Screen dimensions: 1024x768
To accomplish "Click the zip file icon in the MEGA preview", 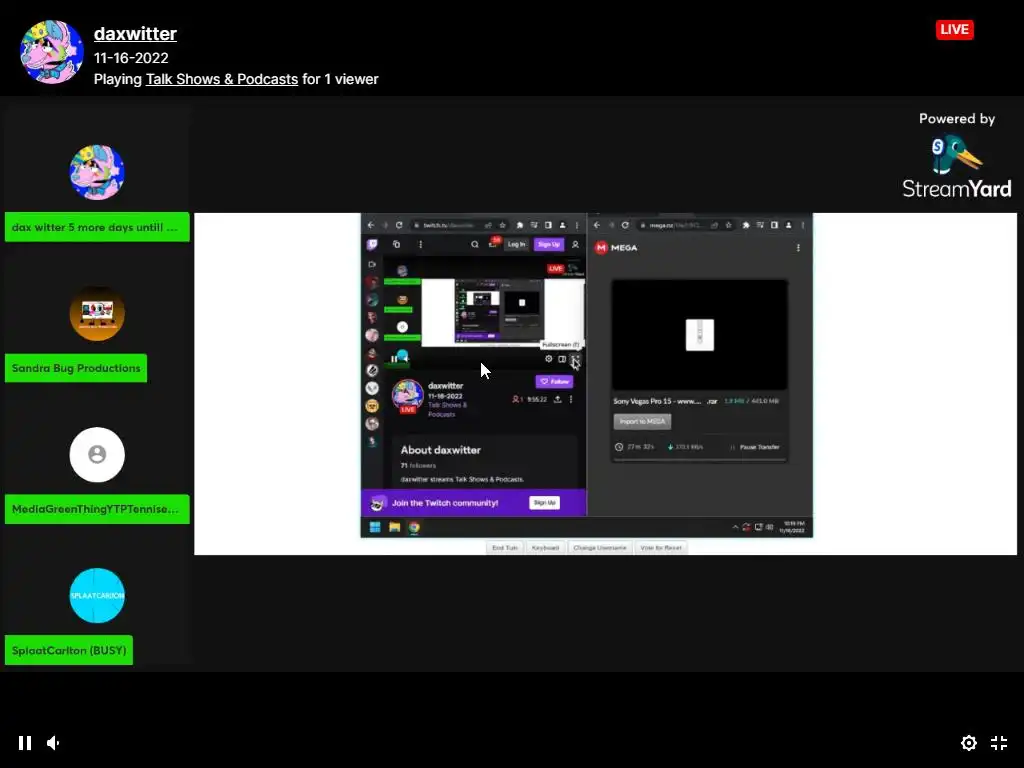I will point(699,335).
